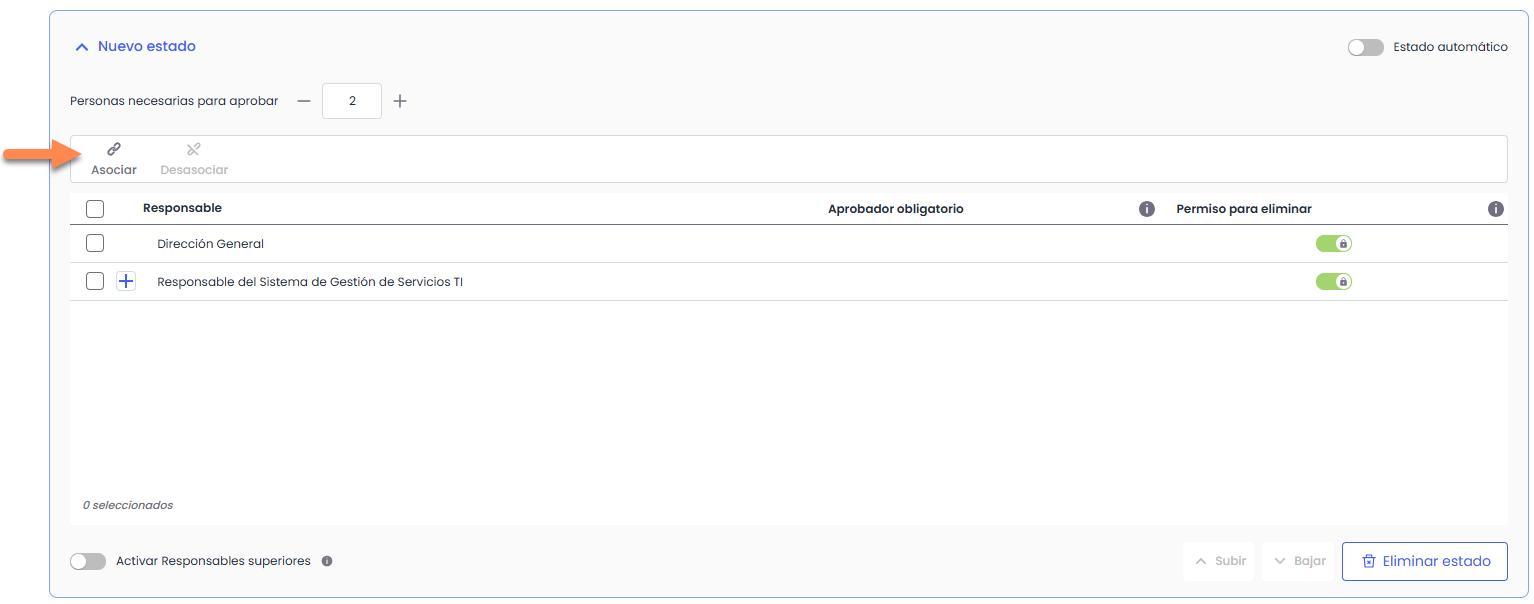Expand Responsable del Sistema de Gestión row

click(x=126, y=282)
